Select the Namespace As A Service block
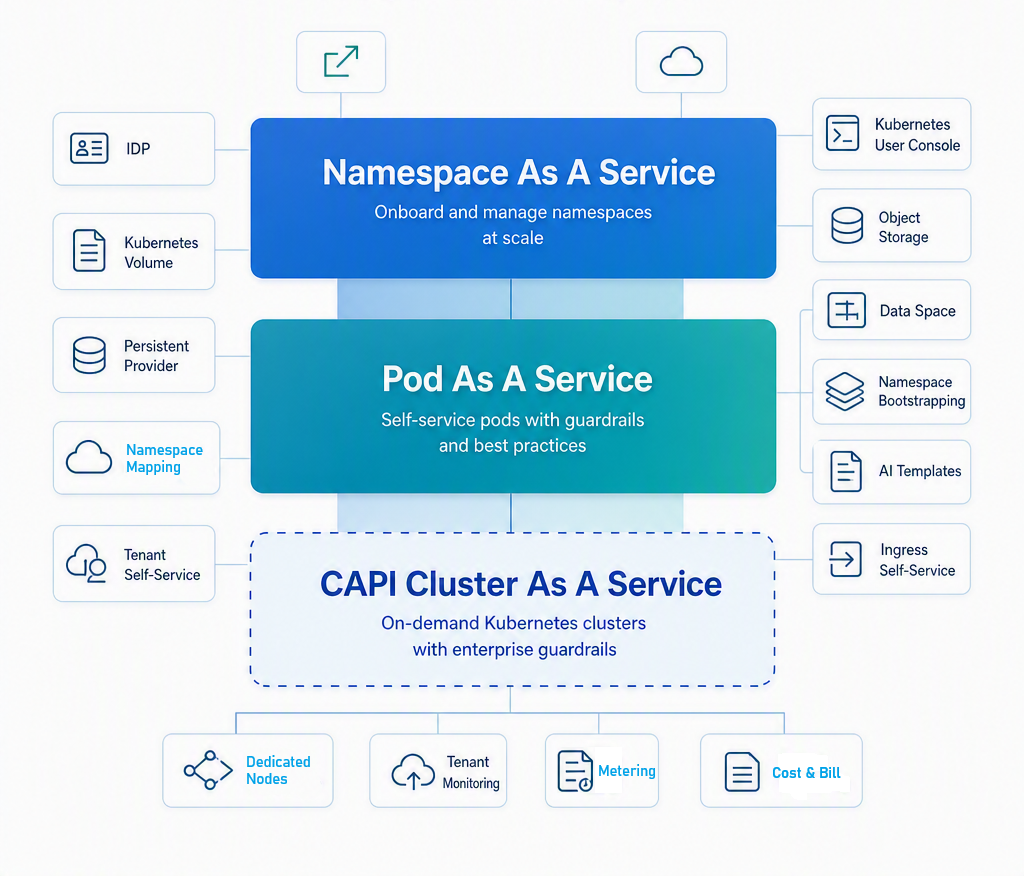1024x876 pixels. coord(513,198)
